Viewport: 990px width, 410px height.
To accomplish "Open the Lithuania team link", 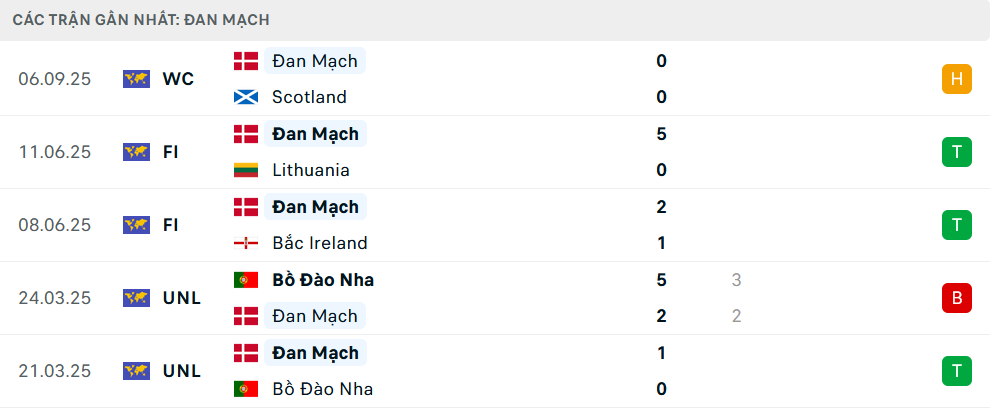I will point(311,170).
